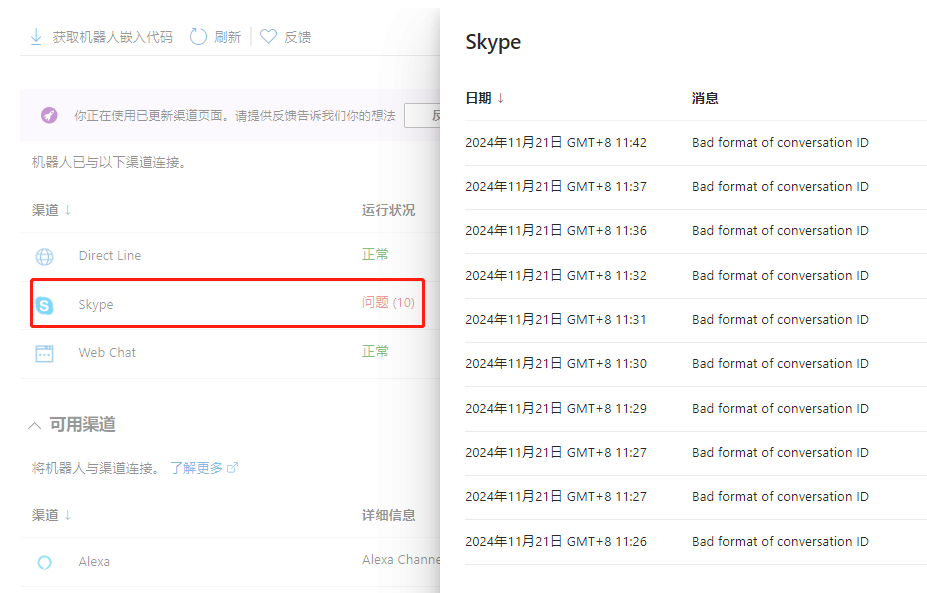Select the 刷新 toolbar action

pos(227,36)
